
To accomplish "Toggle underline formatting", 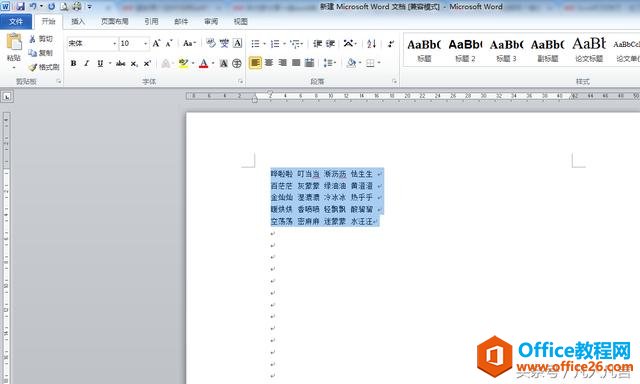I will coord(100,63).
